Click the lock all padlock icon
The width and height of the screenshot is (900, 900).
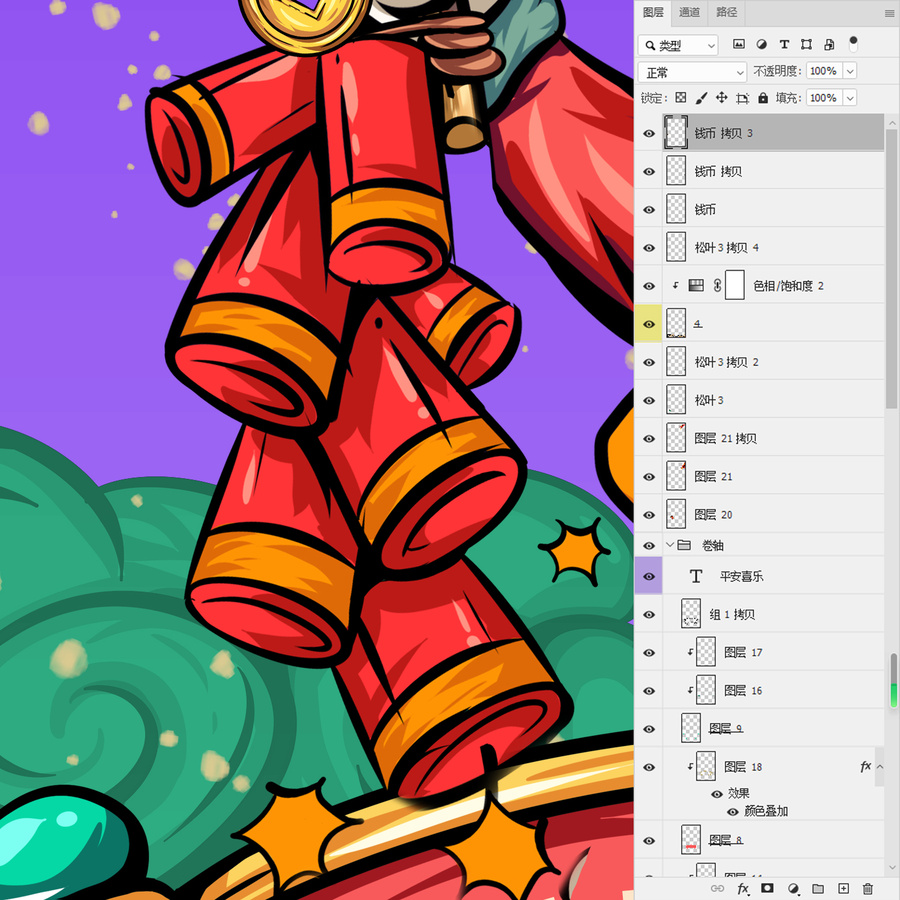[763, 98]
